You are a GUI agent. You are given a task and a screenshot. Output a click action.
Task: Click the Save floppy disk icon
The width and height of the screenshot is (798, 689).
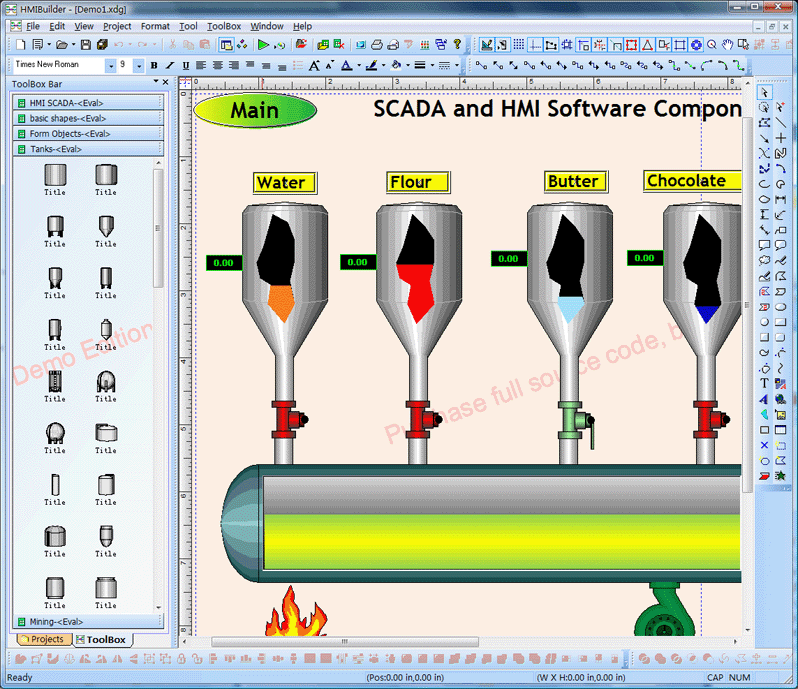pyautogui.click(x=86, y=45)
